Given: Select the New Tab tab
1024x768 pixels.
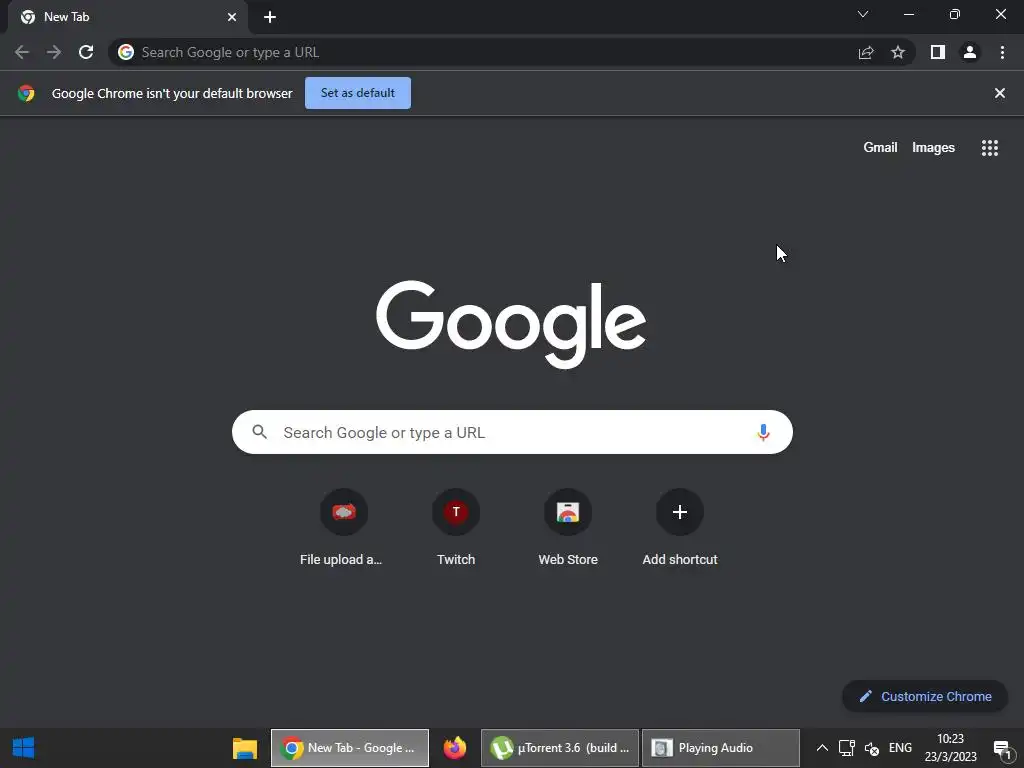Looking at the screenshot, I should (x=127, y=17).
